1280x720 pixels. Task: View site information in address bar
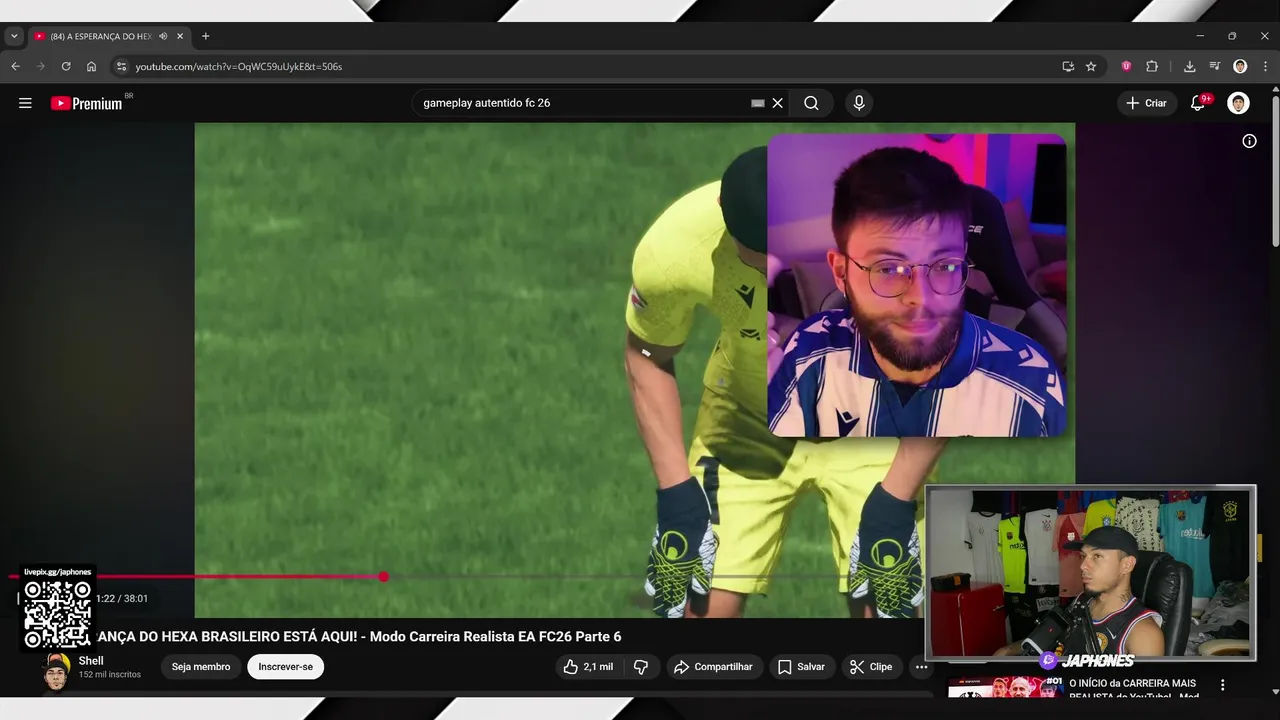121,66
